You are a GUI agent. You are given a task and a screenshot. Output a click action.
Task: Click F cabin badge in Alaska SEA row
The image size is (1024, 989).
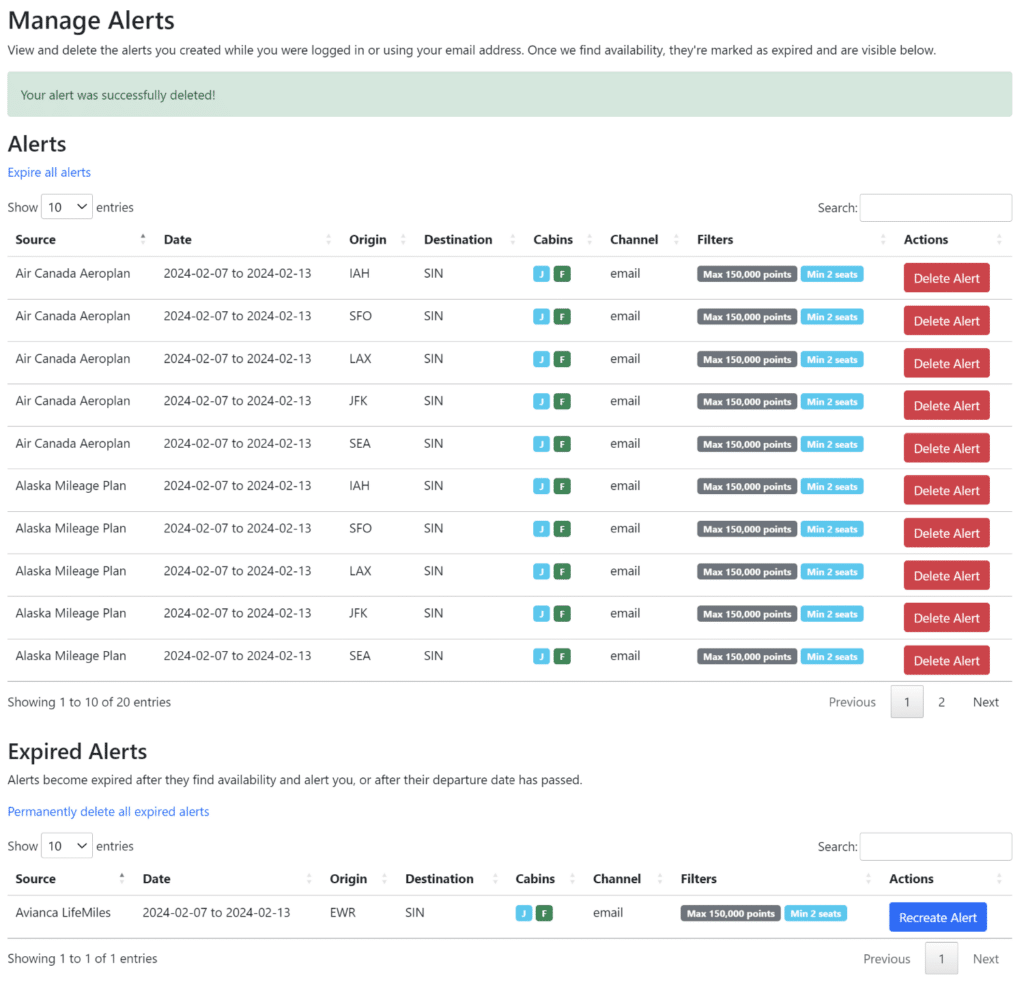(562, 657)
